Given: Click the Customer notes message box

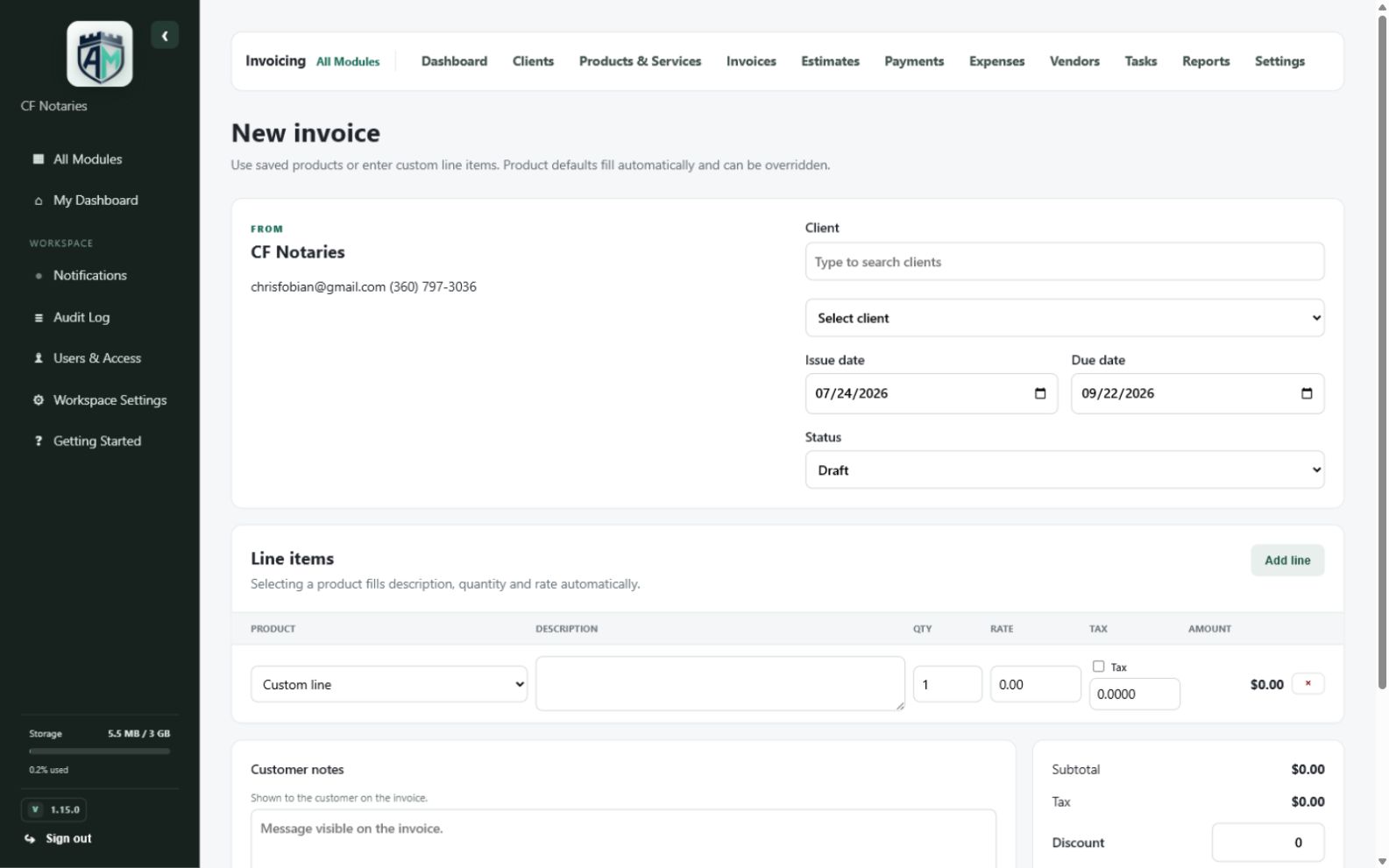Looking at the screenshot, I should click(x=623, y=839).
